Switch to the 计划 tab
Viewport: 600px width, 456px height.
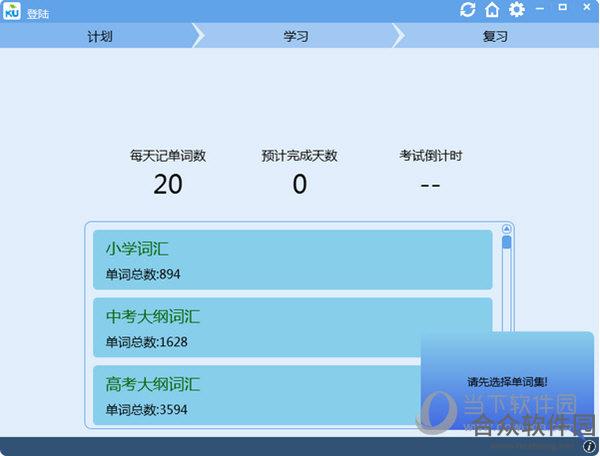(x=99, y=36)
